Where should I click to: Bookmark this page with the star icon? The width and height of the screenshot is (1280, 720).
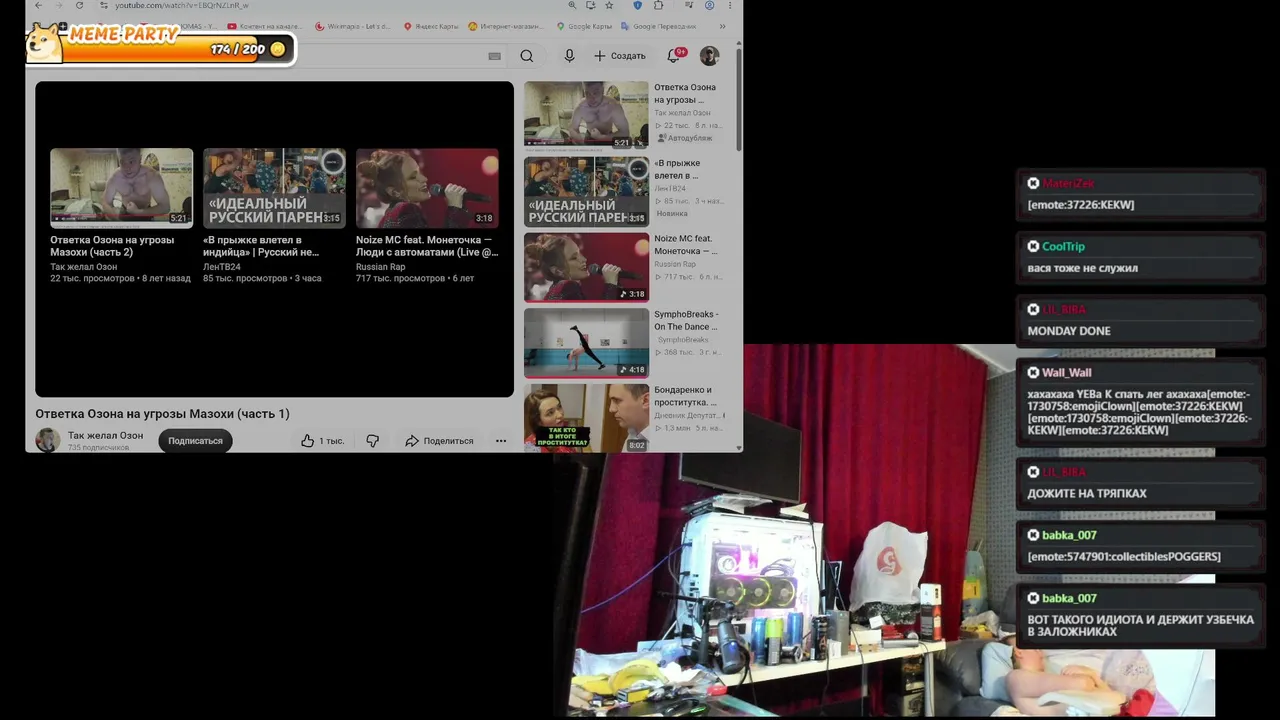click(608, 5)
